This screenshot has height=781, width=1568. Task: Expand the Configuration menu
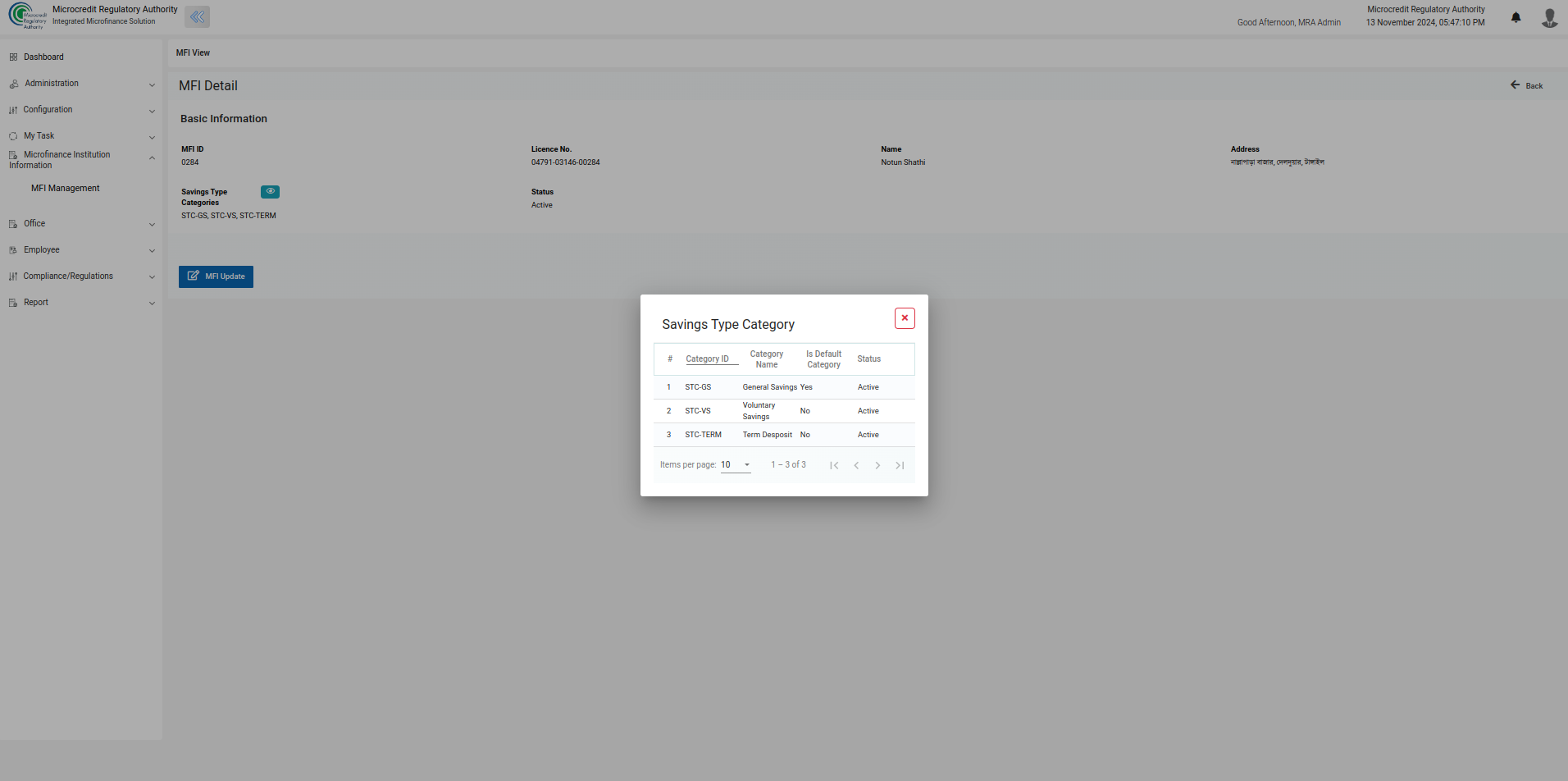[81, 110]
